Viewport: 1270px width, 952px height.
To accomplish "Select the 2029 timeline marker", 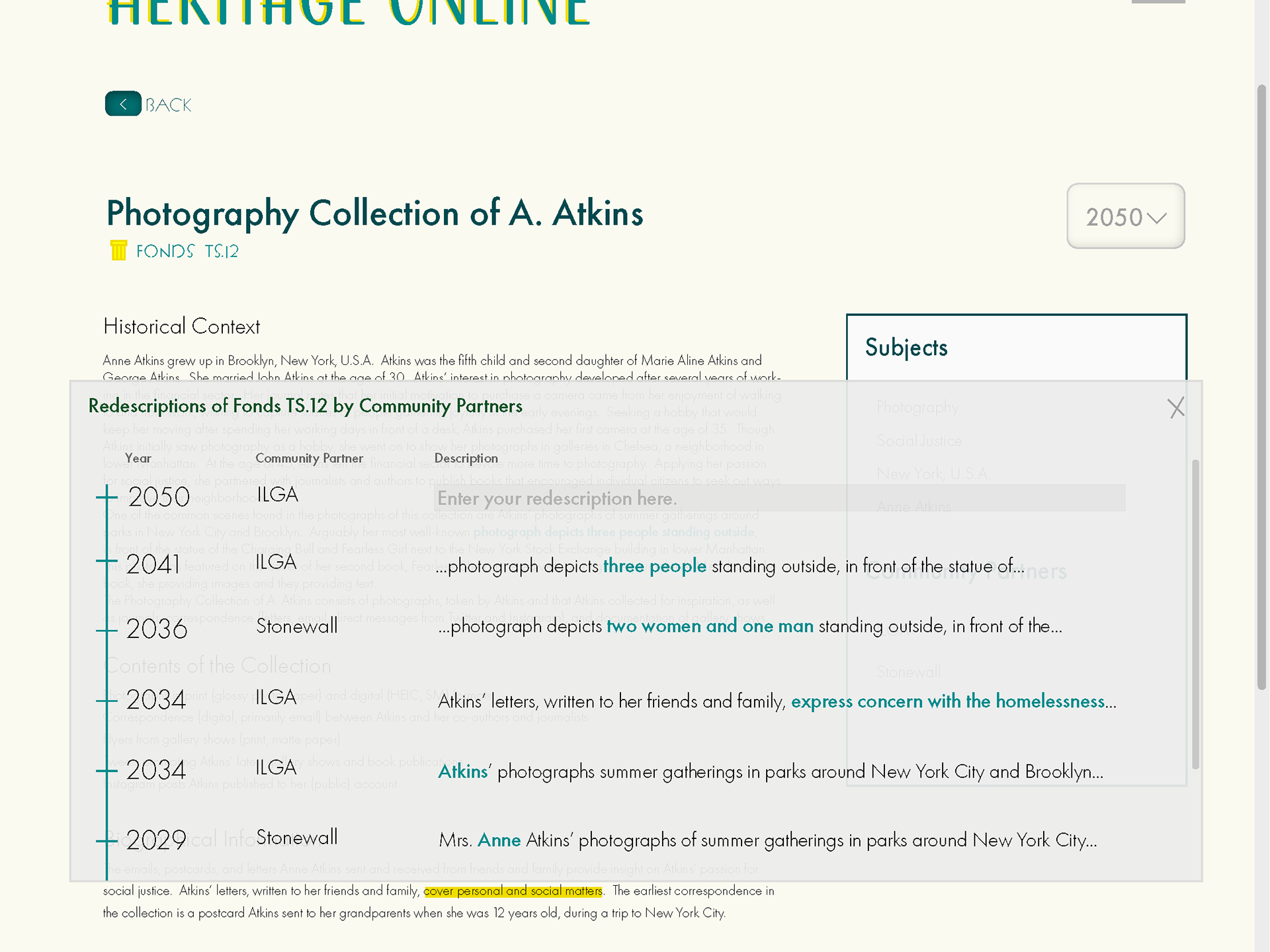I will pyautogui.click(x=106, y=841).
